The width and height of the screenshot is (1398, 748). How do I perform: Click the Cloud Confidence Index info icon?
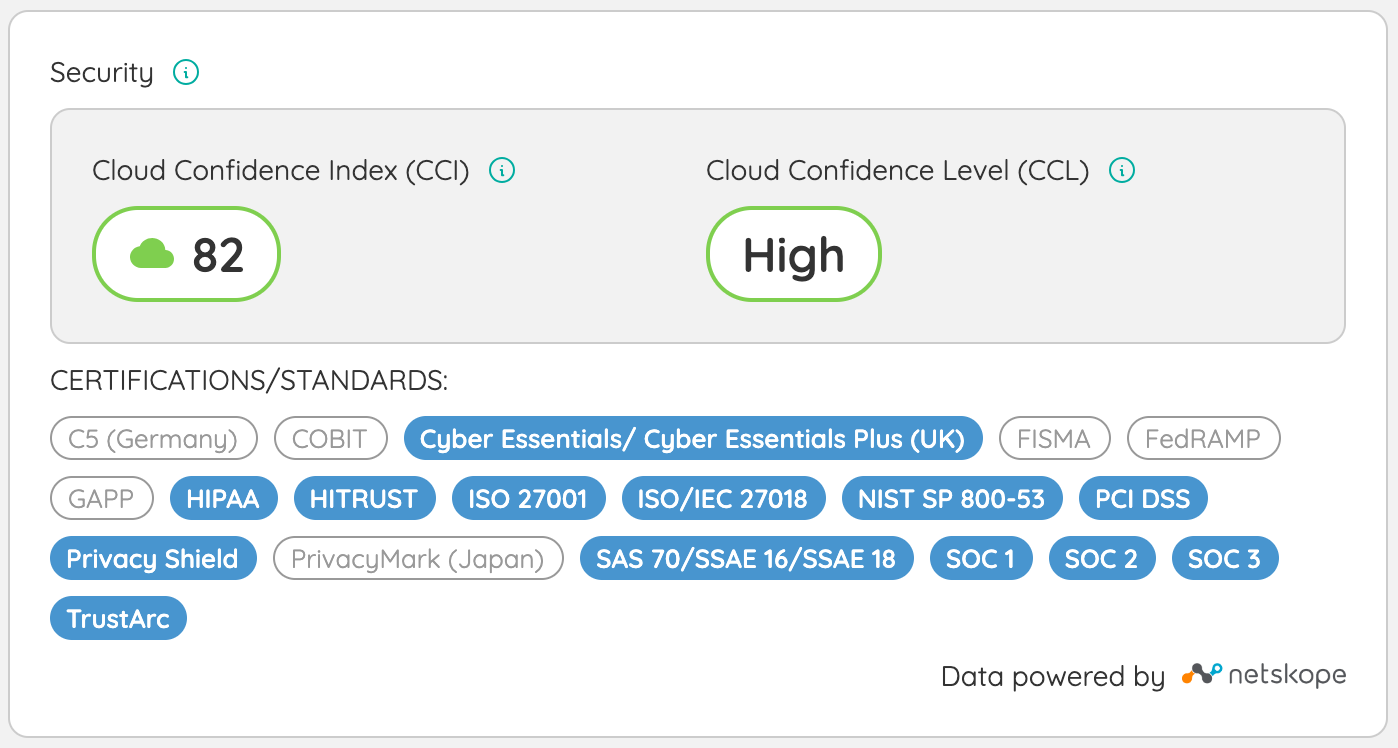pos(502,171)
